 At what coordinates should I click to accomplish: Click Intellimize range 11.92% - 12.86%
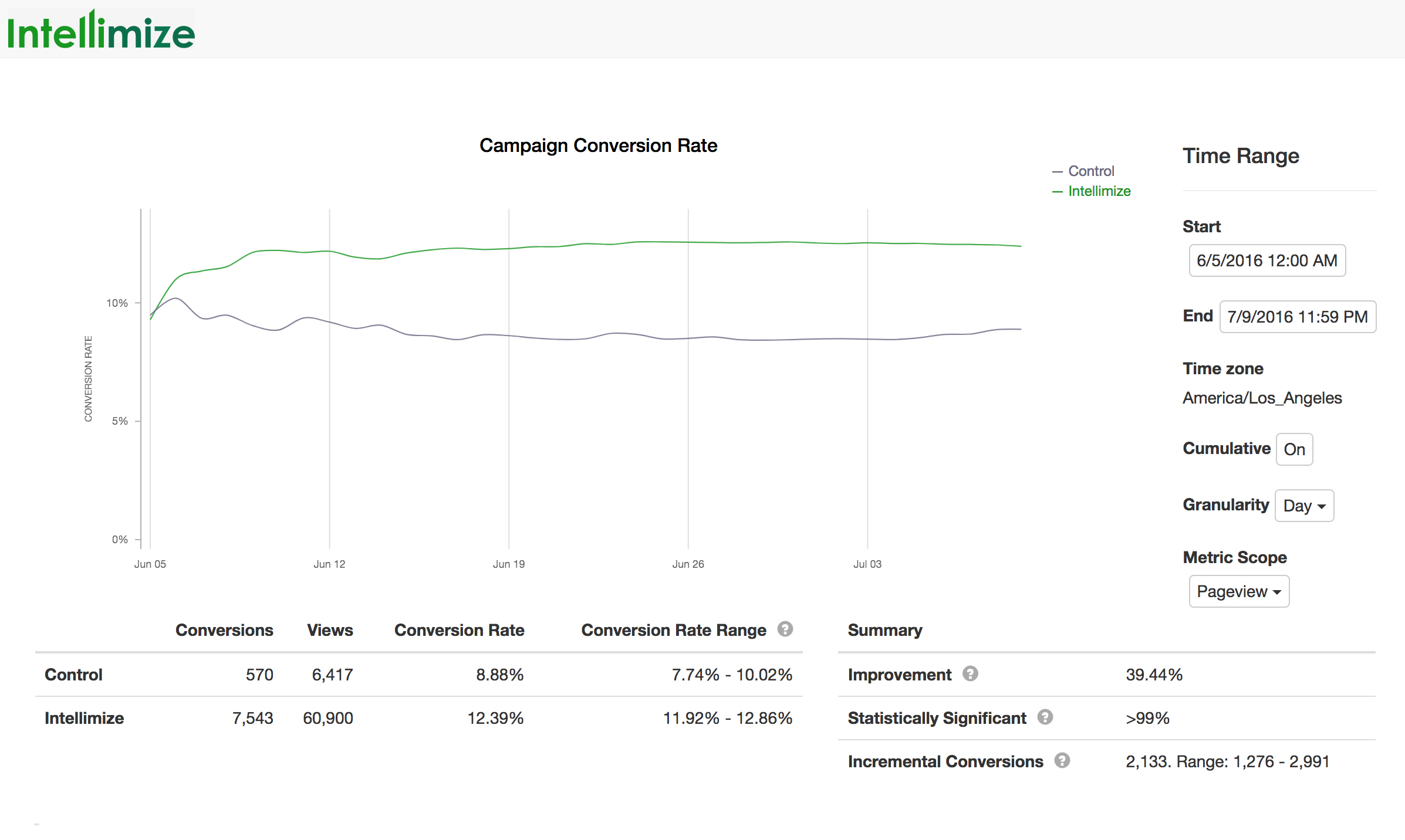pyautogui.click(x=728, y=718)
